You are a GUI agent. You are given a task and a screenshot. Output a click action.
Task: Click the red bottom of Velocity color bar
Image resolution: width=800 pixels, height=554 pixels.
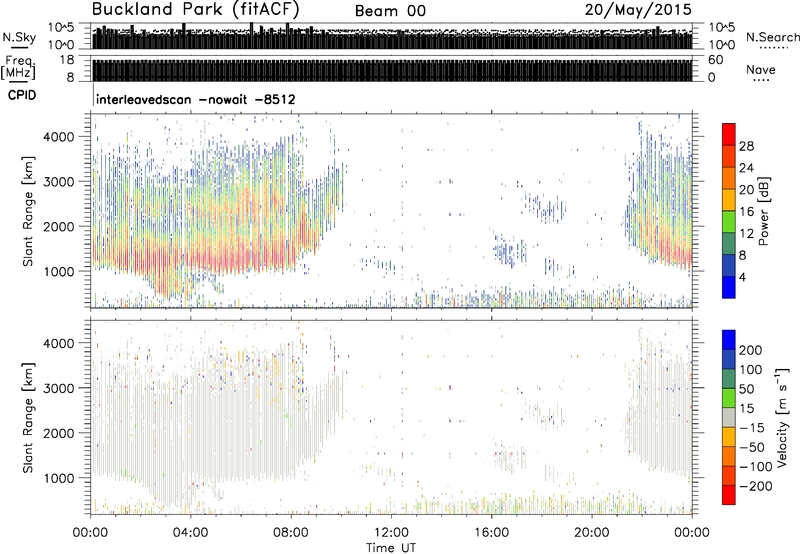coord(729,495)
